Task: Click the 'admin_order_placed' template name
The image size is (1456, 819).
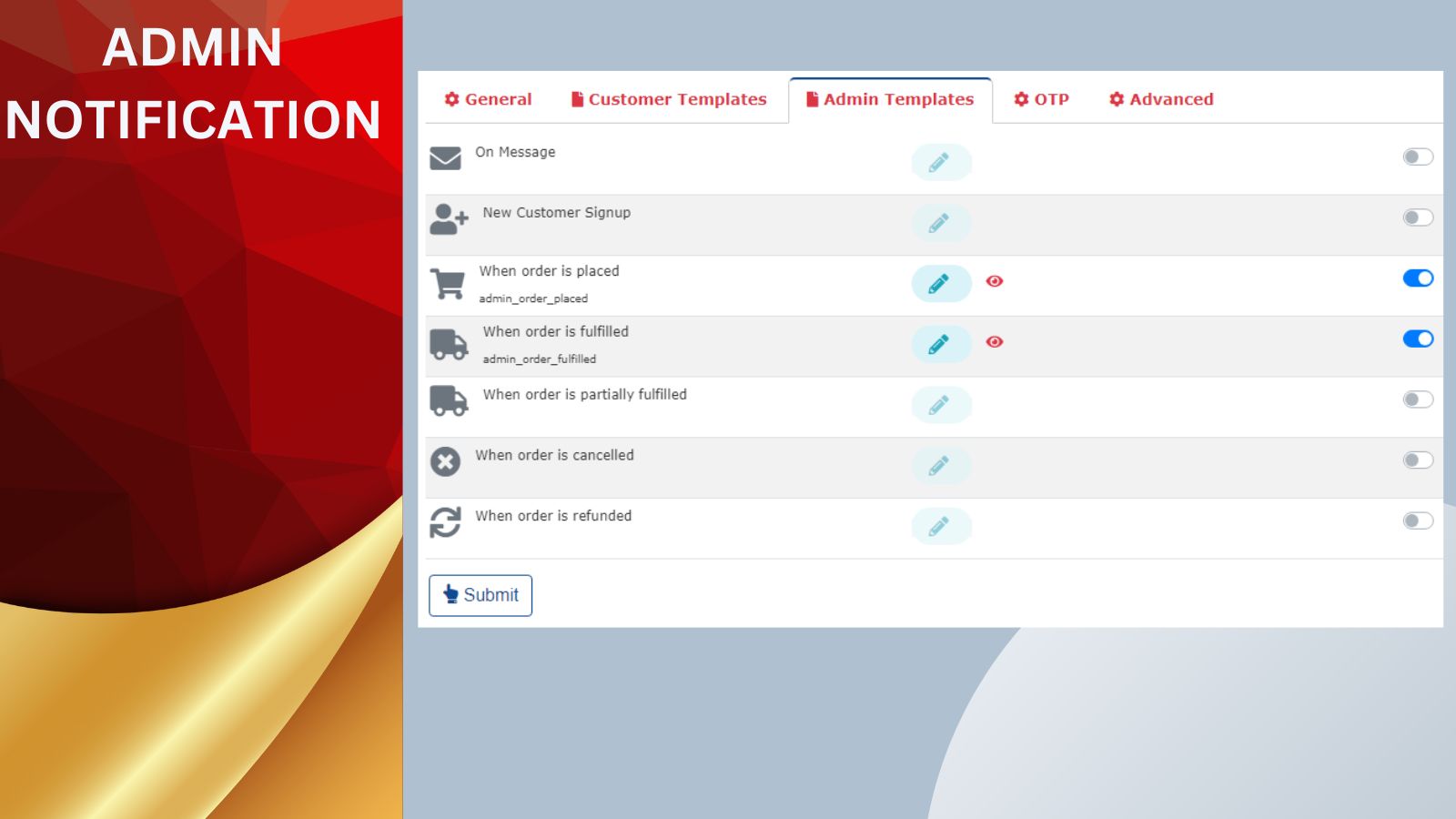Action: coord(533,298)
